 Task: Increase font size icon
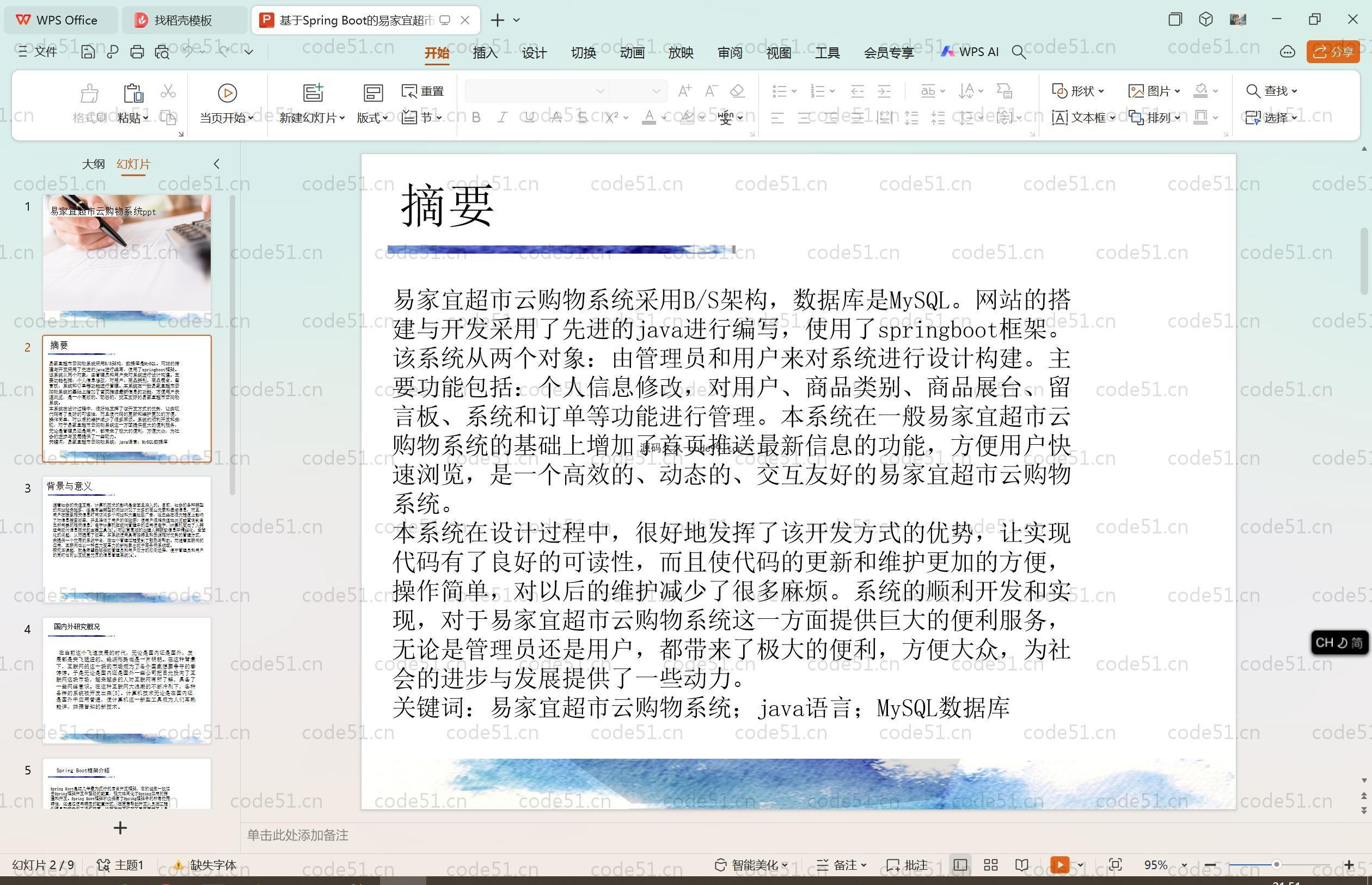pos(684,91)
